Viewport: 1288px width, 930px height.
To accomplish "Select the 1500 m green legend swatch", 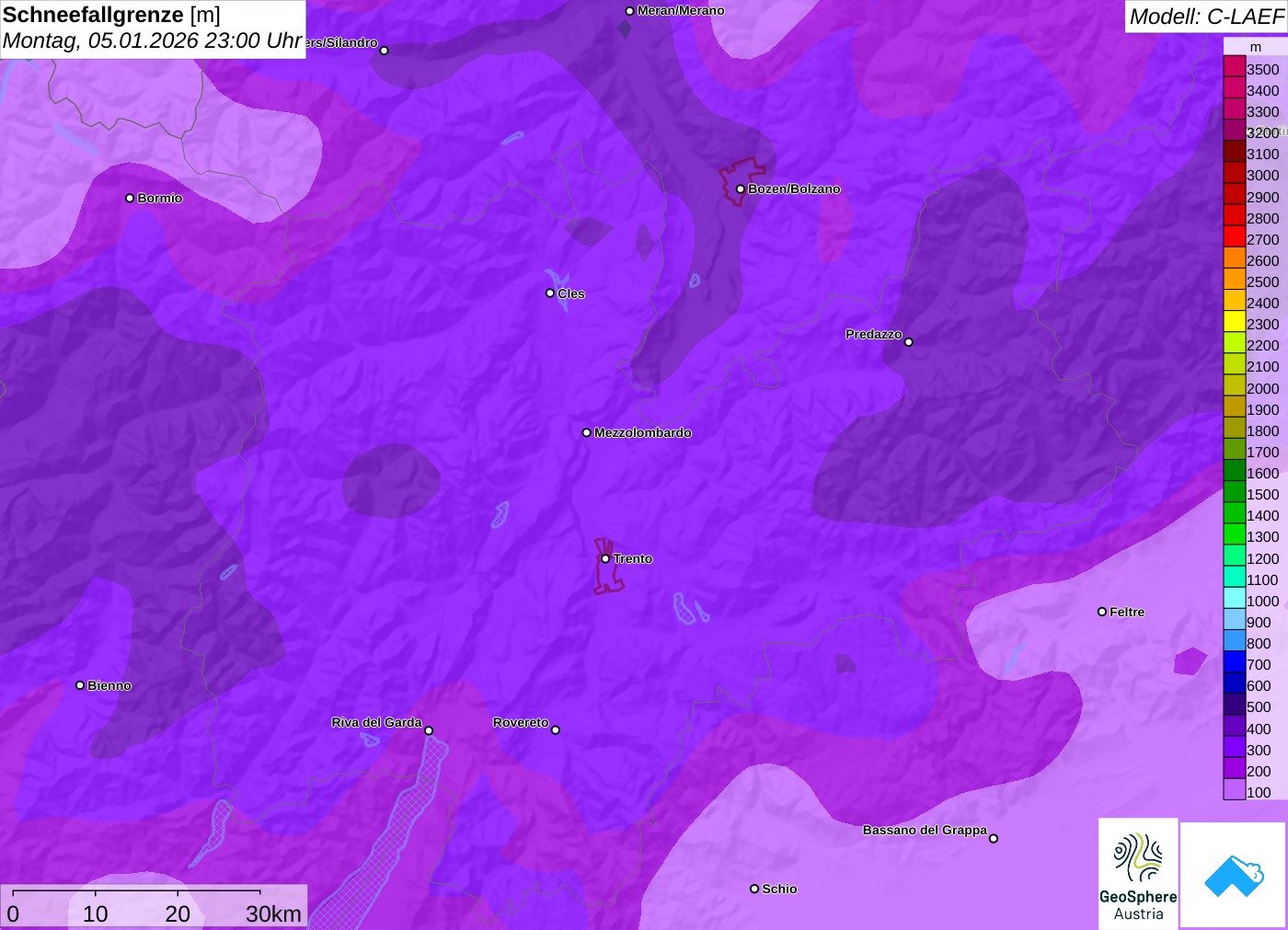I will 1235,492.
